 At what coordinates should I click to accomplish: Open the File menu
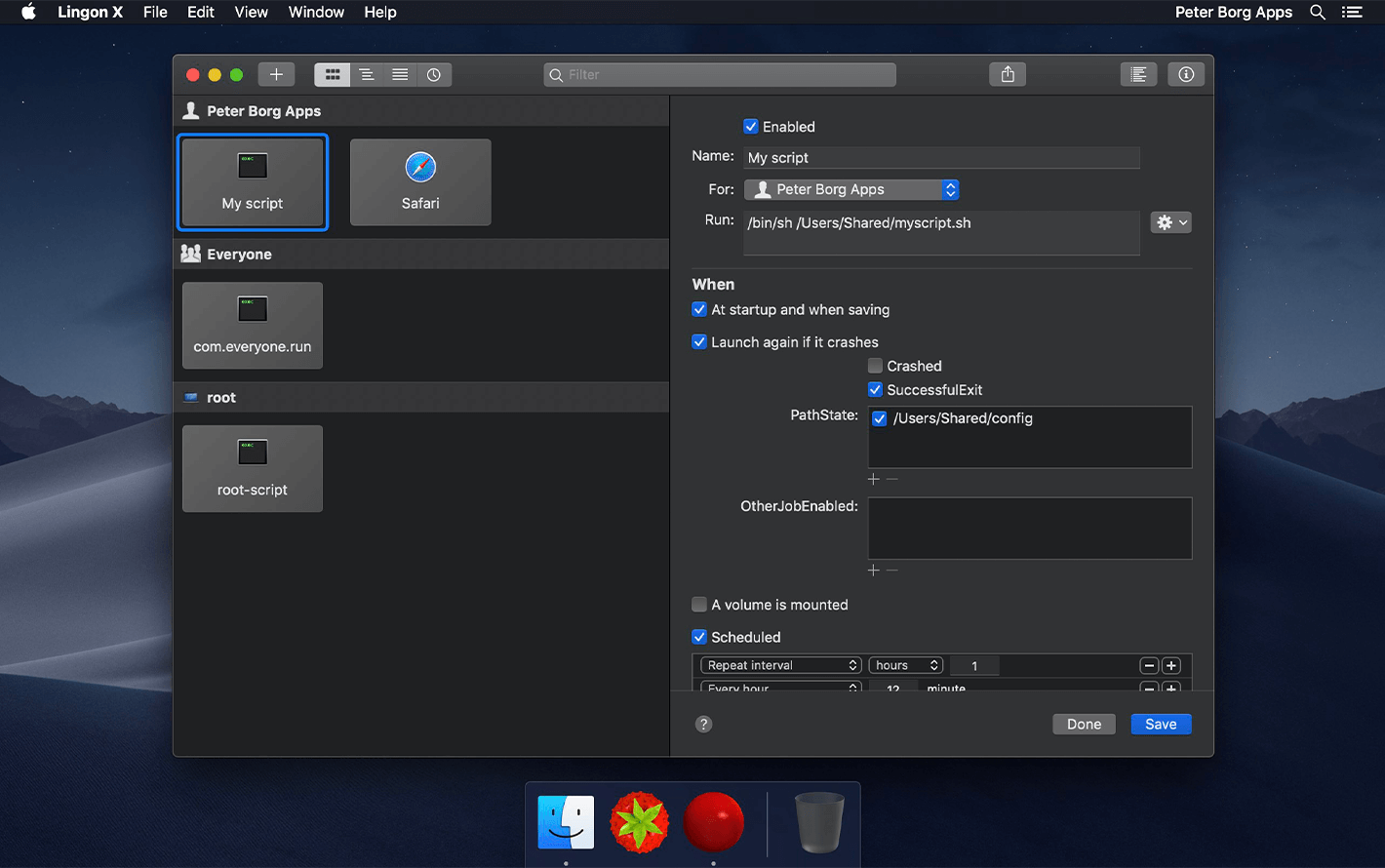pos(155,12)
